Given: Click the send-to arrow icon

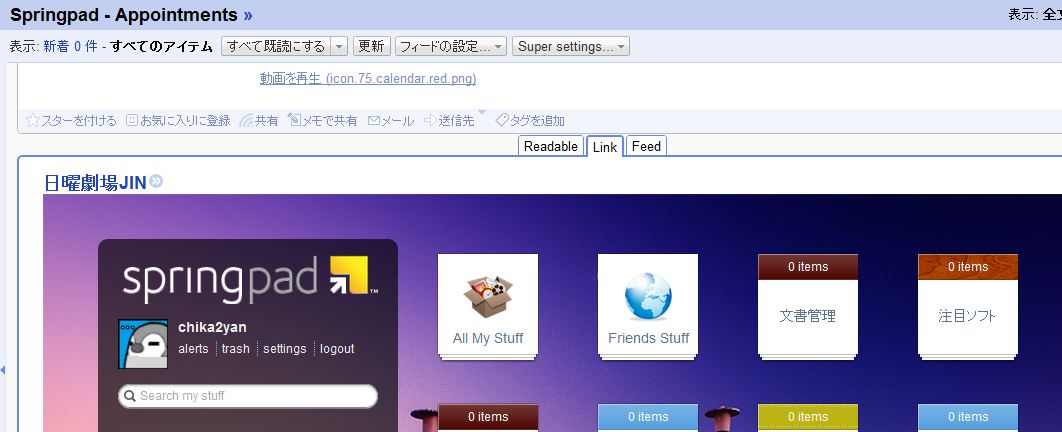Looking at the screenshot, I should (431, 121).
